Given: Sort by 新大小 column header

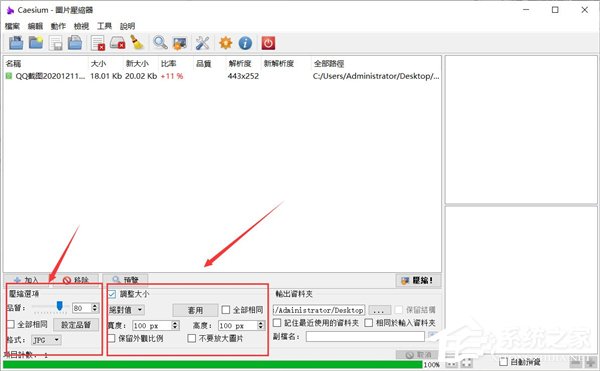Looking at the screenshot, I should coord(137,63).
